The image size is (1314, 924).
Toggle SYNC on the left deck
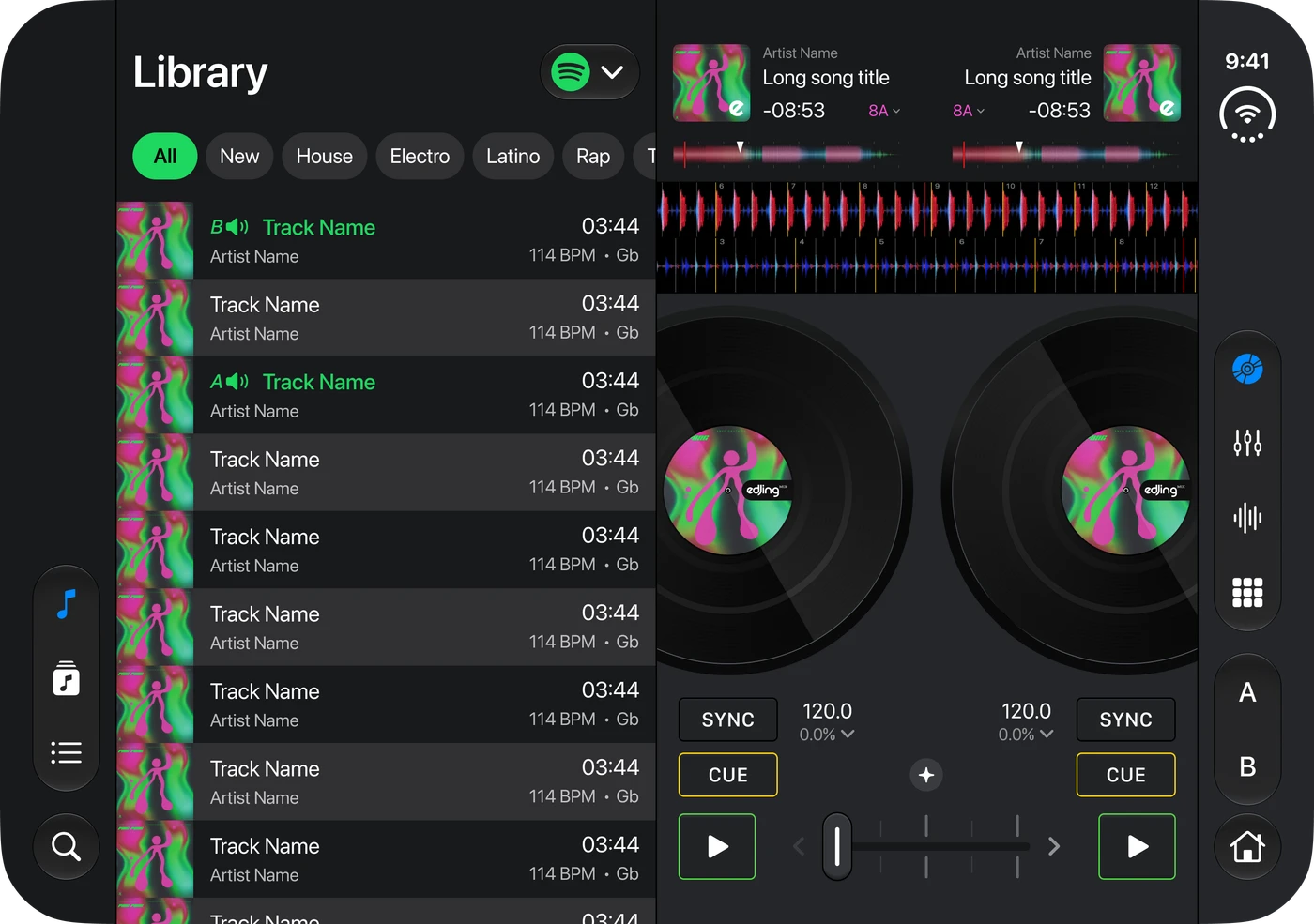(x=728, y=720)
